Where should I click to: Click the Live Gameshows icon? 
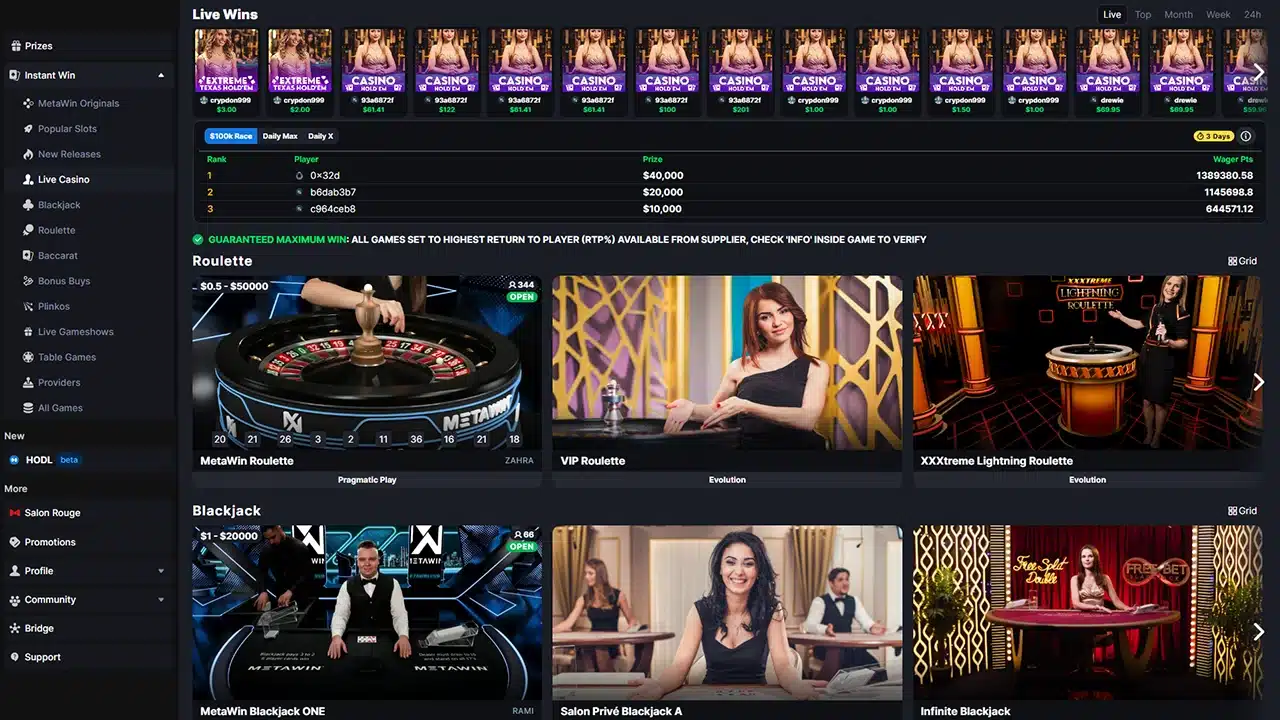tap(29, 332)
